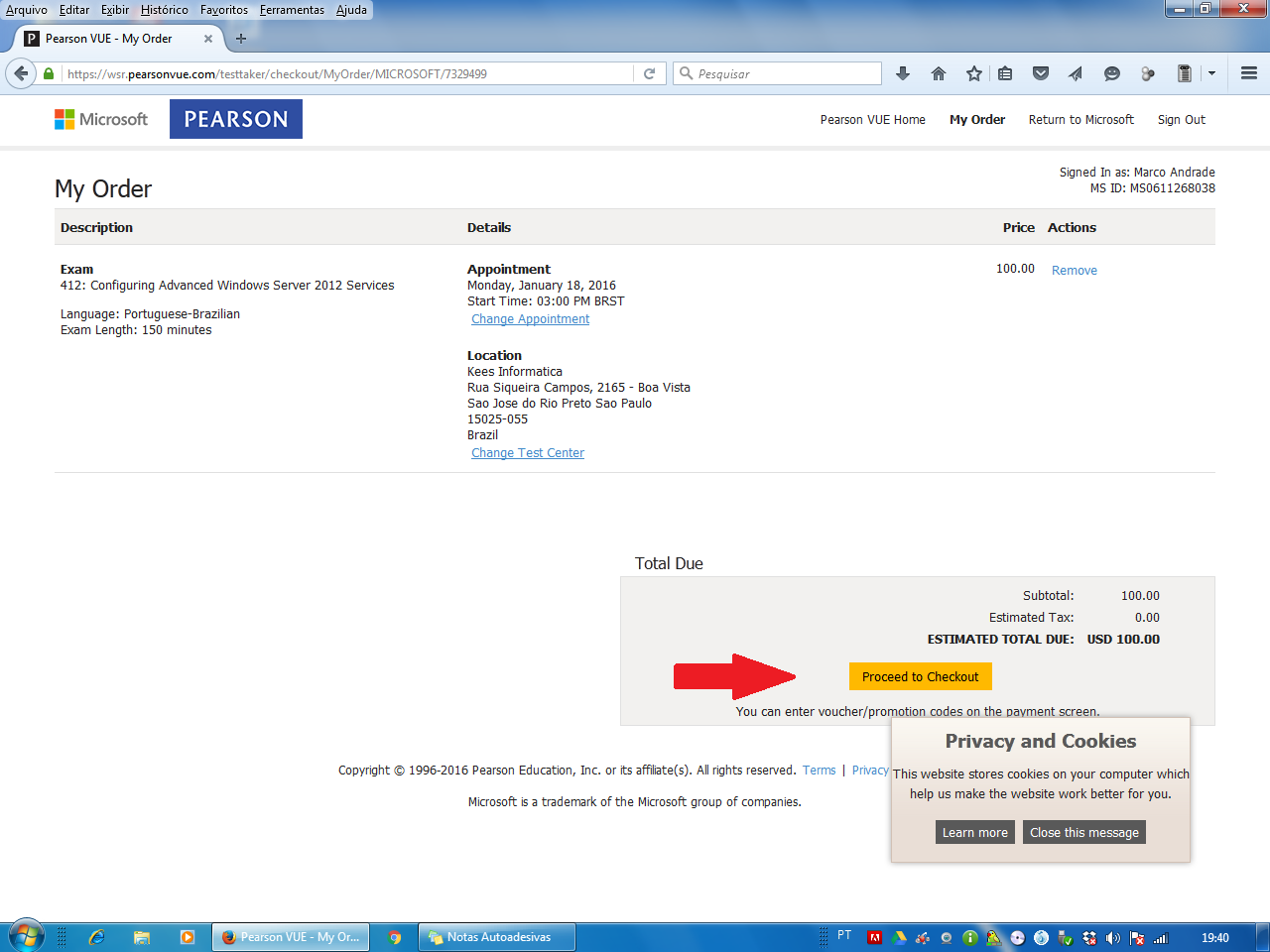Save page to Pocket icon
Image resolution: width=1270 pixels, height=952 pixels.
pos(1041,73)
